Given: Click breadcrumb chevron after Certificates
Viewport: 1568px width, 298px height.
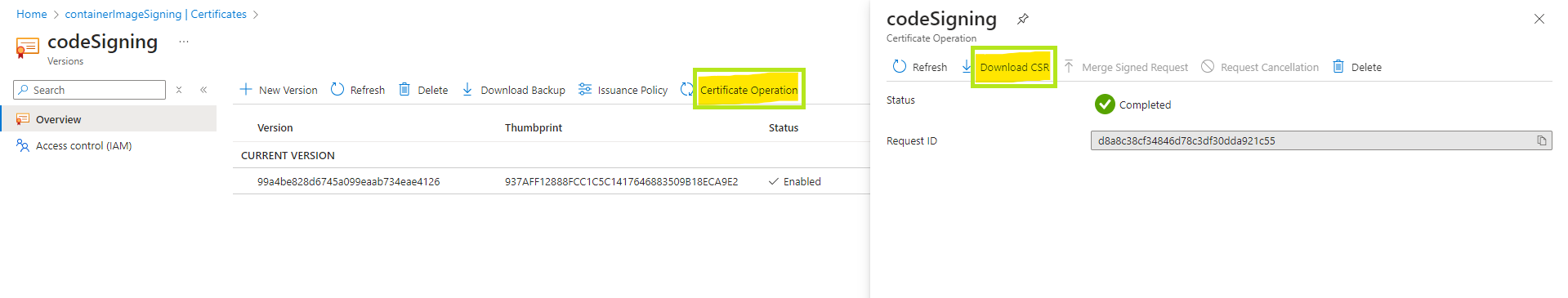Looking at the screenshot, I should click(x=256, y=15).
